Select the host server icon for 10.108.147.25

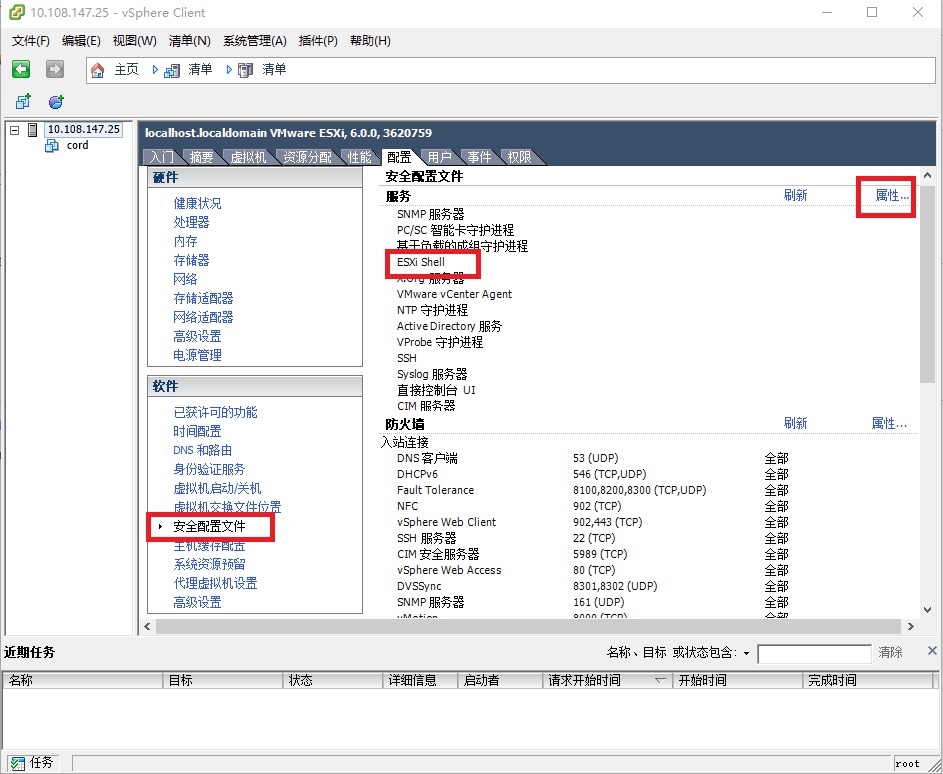click(33, 130)
